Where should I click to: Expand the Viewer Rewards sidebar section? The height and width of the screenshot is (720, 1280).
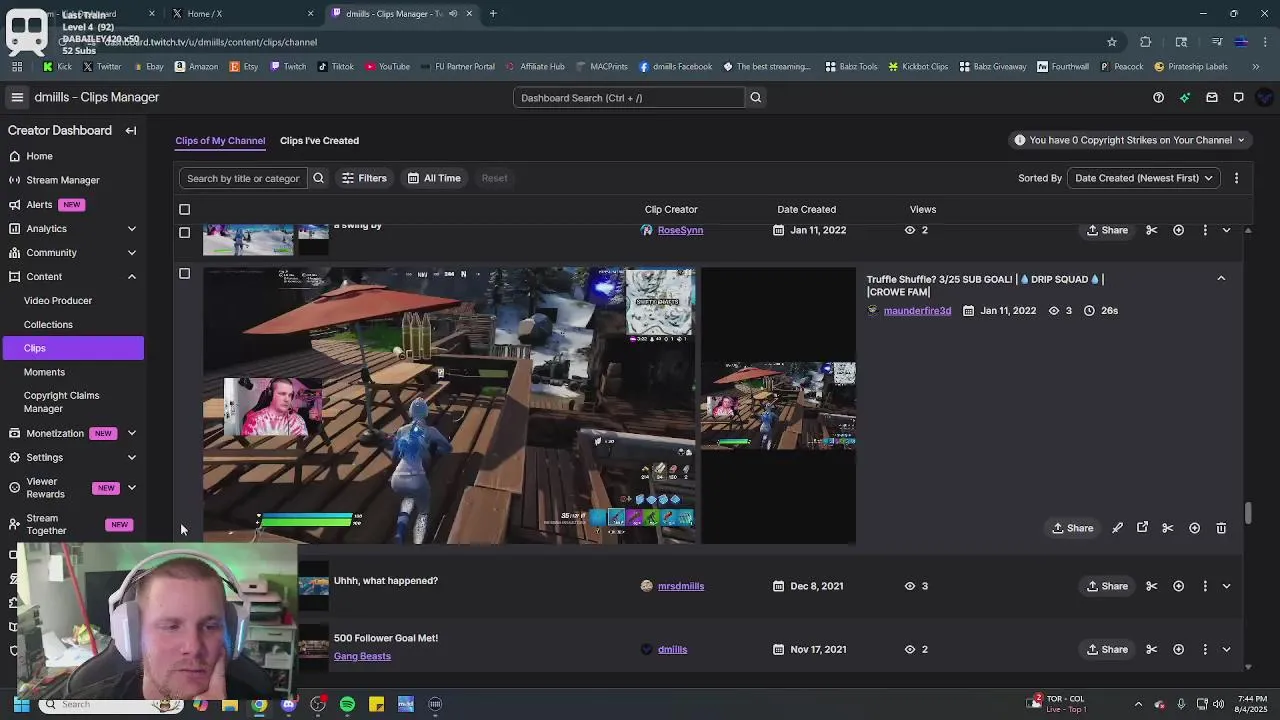tap(131, 488)
